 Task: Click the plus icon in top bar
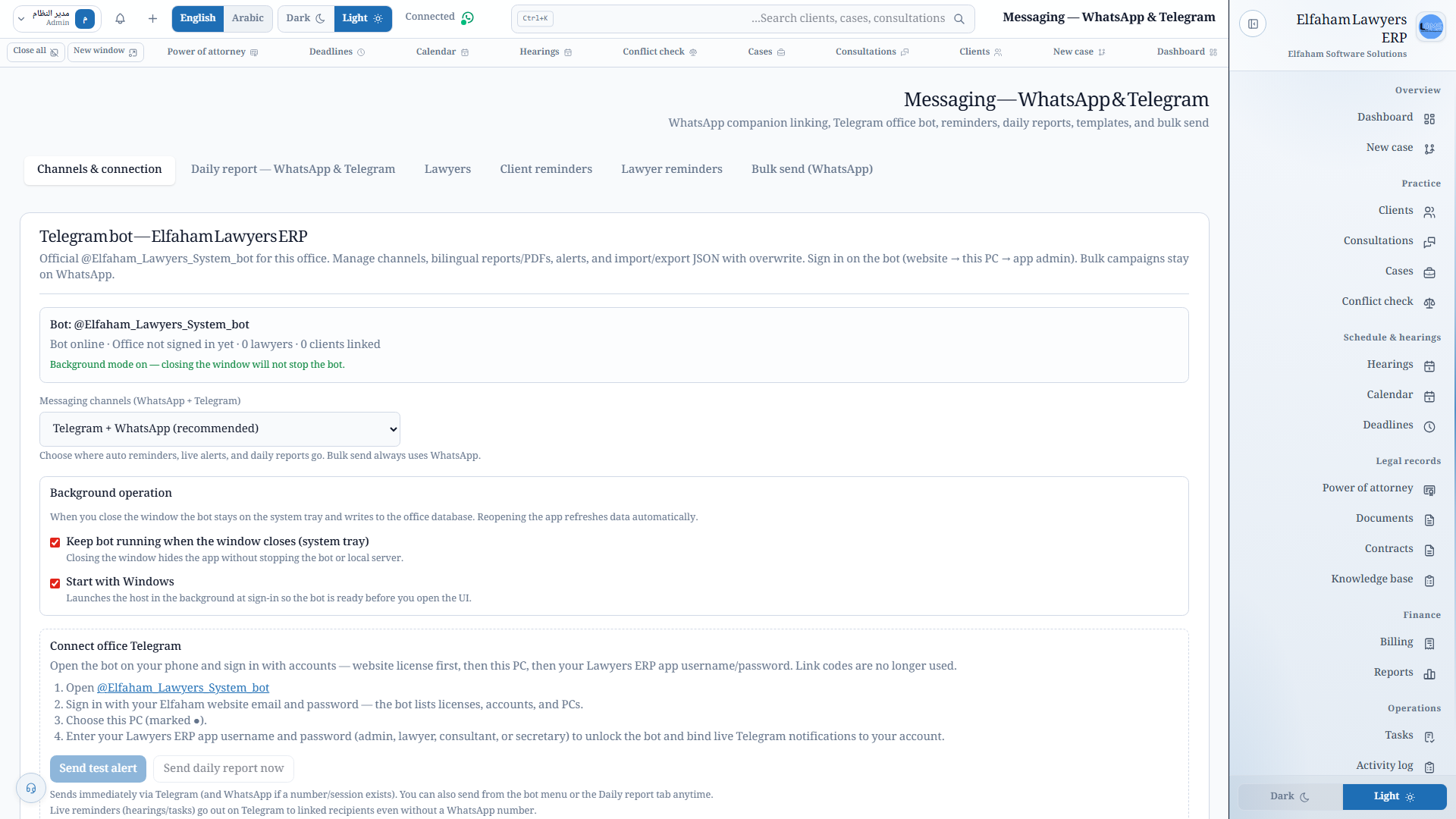[152, 19]
